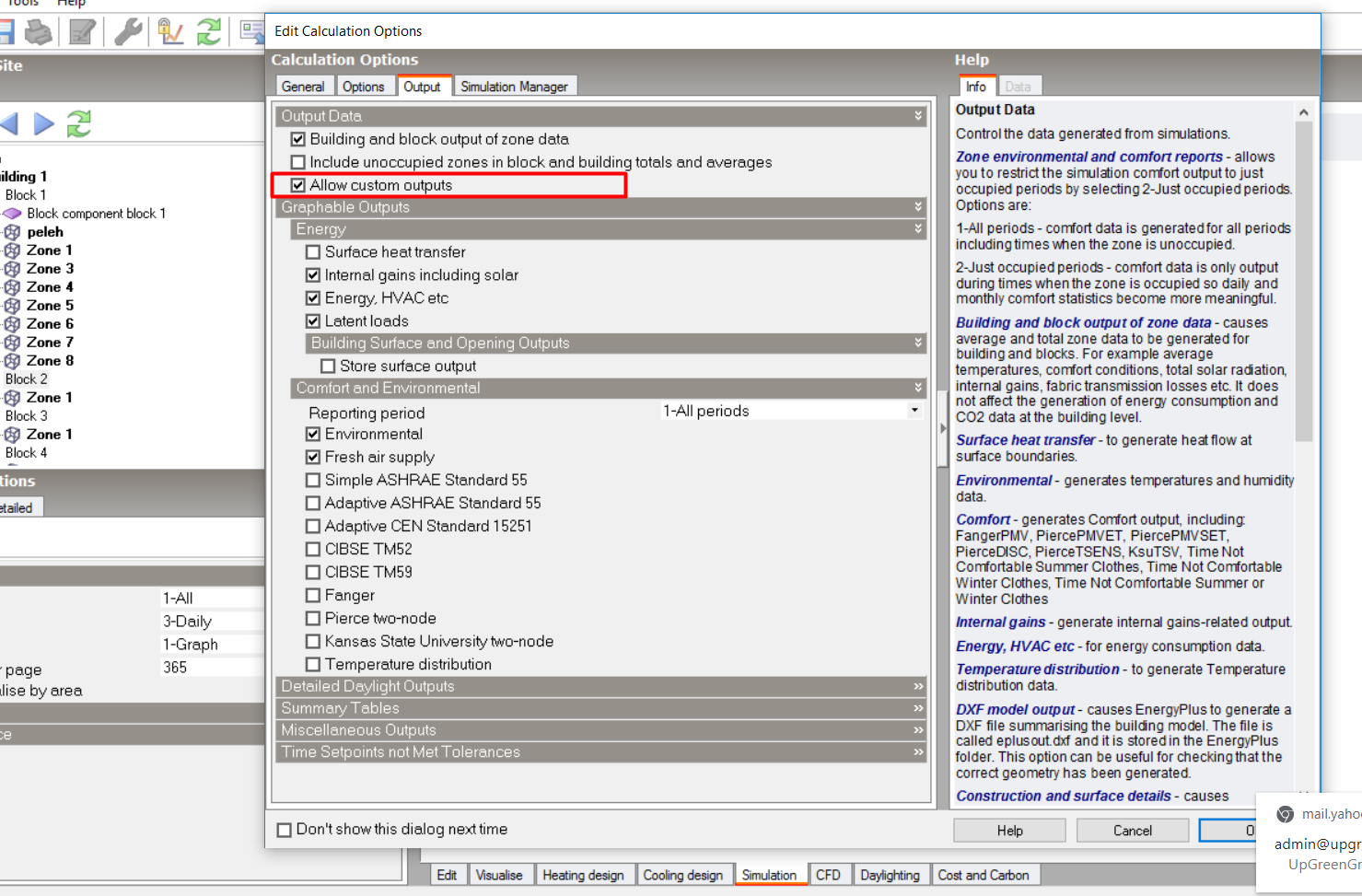Tick the CIBSE TM52 checkbox

coord(313,550)
